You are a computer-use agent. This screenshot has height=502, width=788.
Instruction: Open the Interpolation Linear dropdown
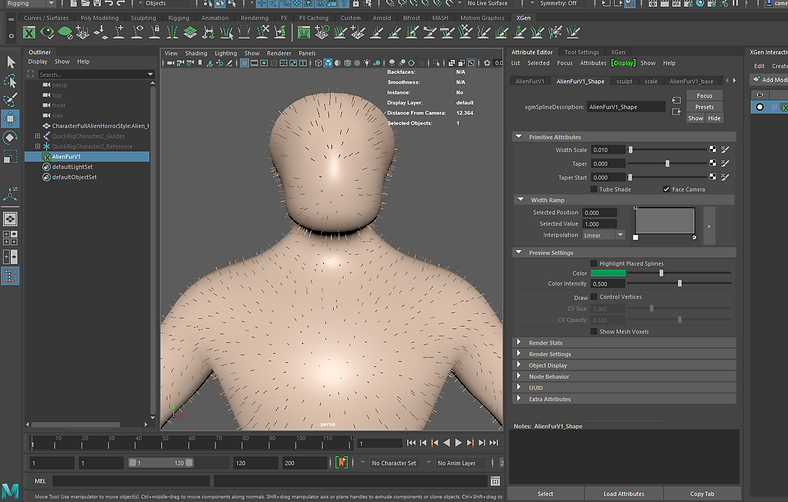[603, 235]
